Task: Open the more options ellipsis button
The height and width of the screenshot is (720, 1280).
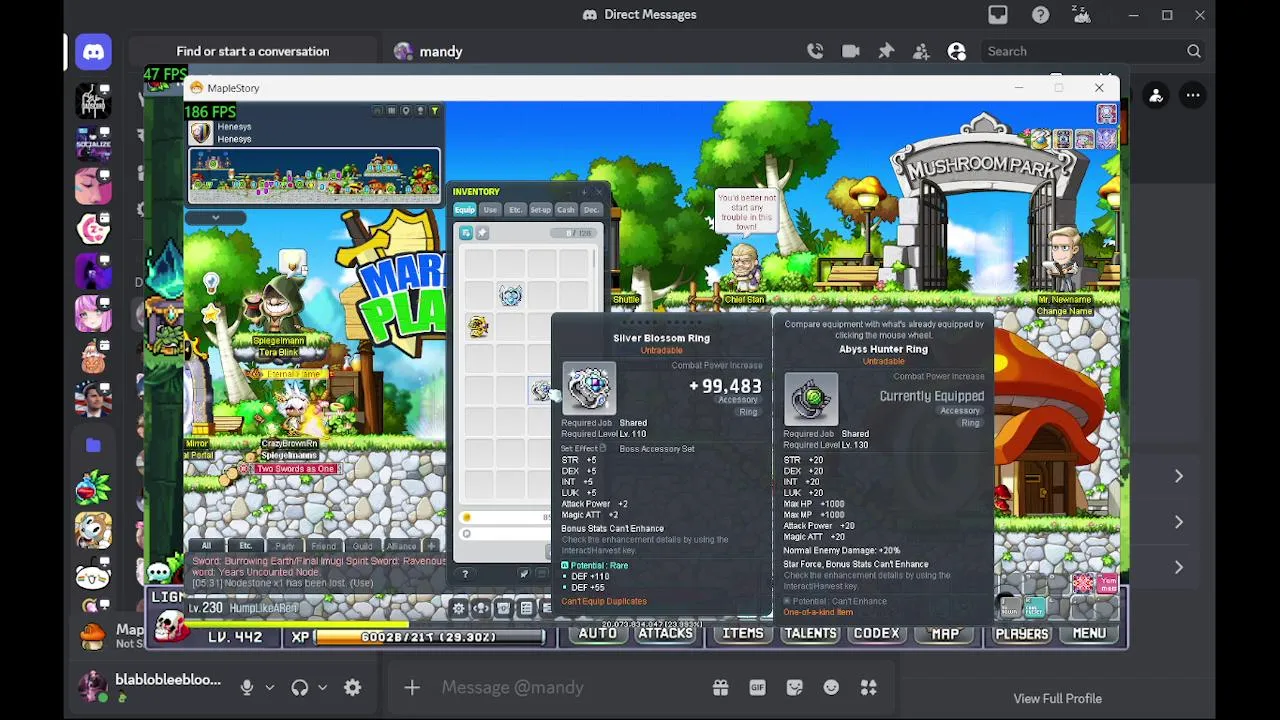Action: (1193, 96)
